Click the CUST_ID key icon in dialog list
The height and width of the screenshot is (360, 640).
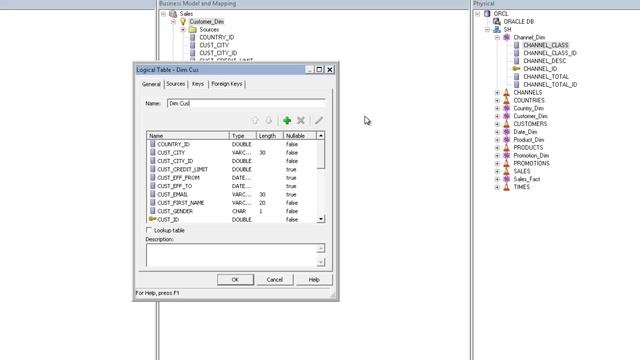[x=153, y=219]
